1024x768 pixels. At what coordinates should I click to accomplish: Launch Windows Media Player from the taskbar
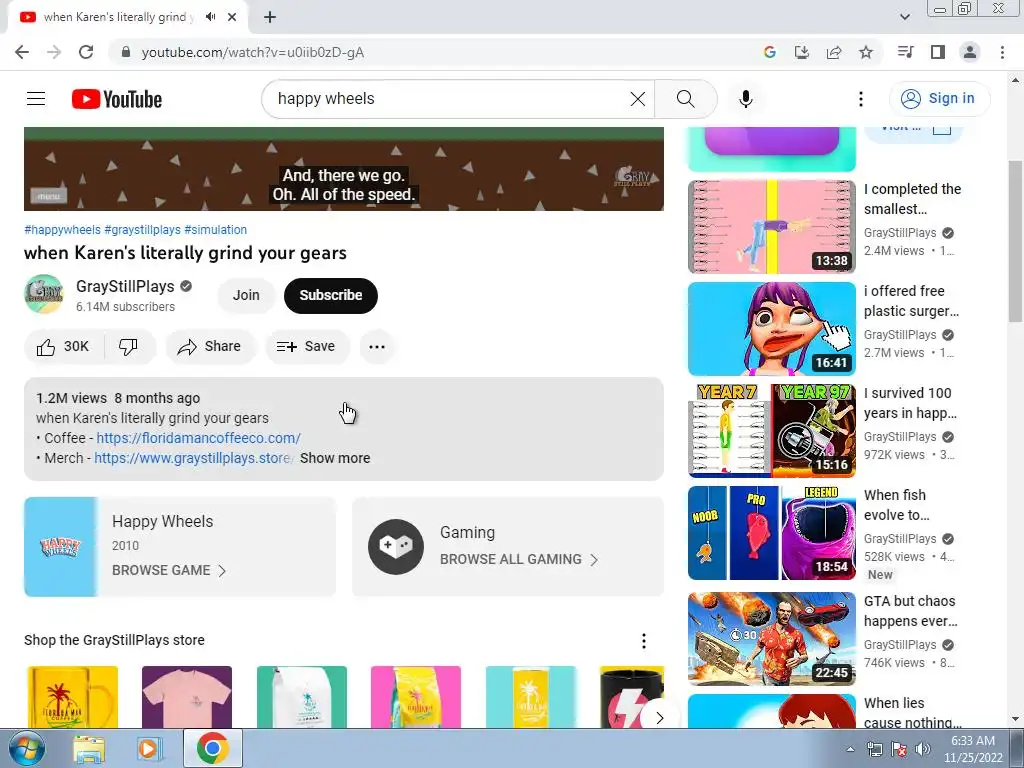(x=150, y=749)
